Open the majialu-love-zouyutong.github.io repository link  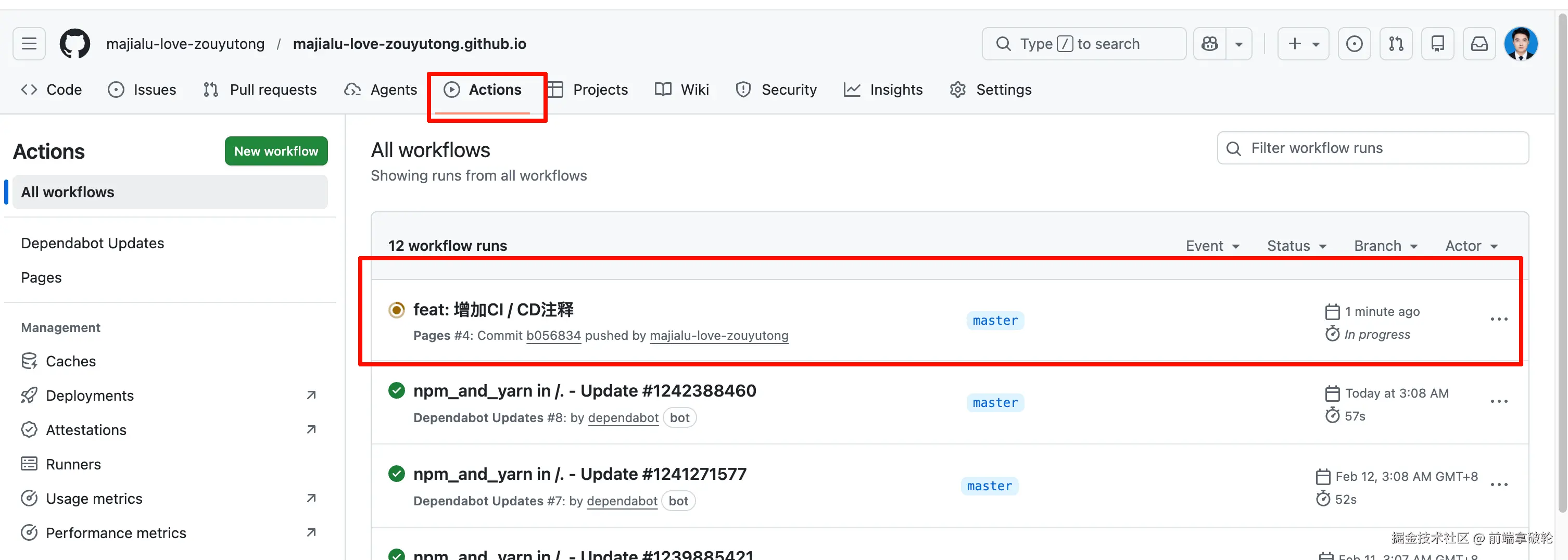(410, 44)
